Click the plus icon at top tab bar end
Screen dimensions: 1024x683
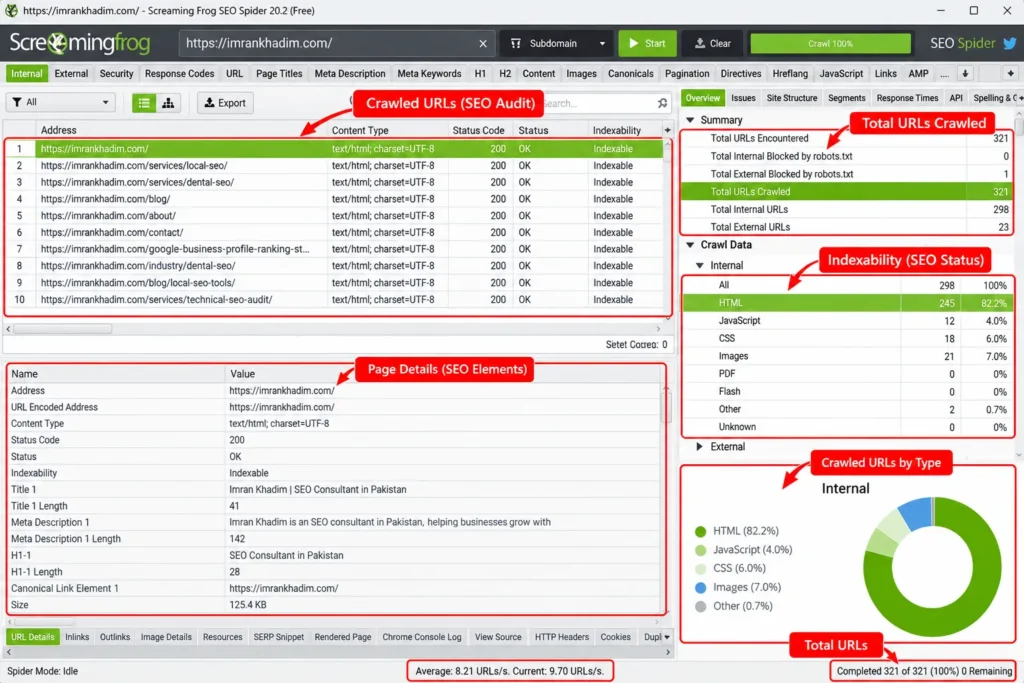tap(1010, 74)
